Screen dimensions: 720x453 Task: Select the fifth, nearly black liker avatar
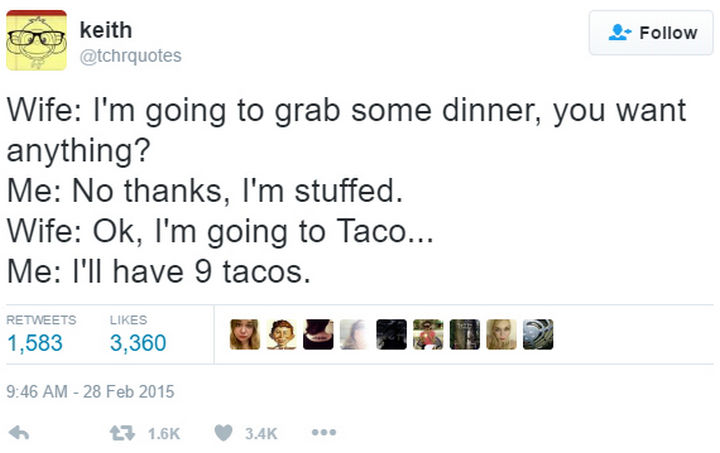tap(391, 335)
